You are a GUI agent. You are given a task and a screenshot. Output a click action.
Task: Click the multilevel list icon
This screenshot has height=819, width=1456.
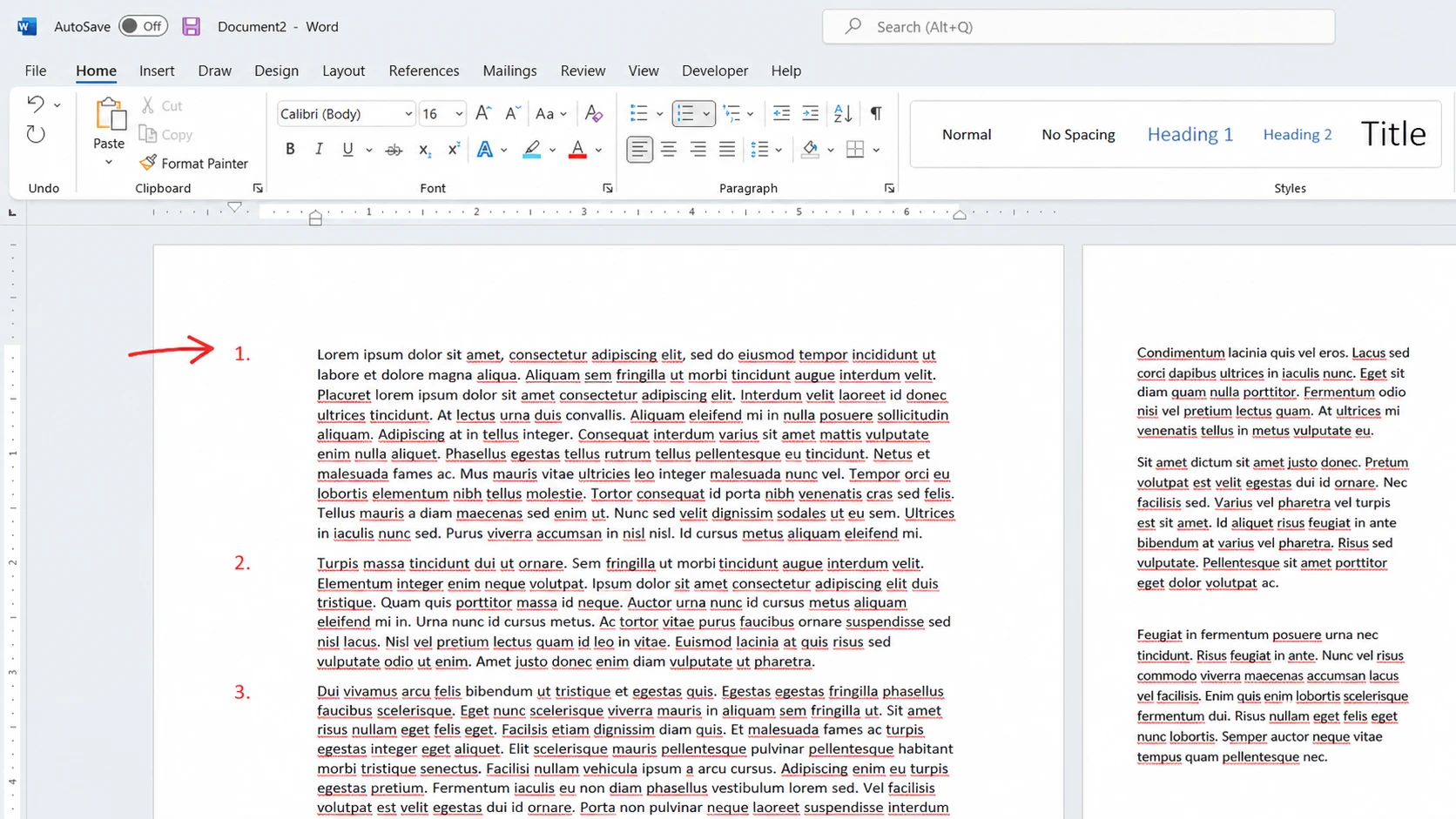tap(731, 113)
